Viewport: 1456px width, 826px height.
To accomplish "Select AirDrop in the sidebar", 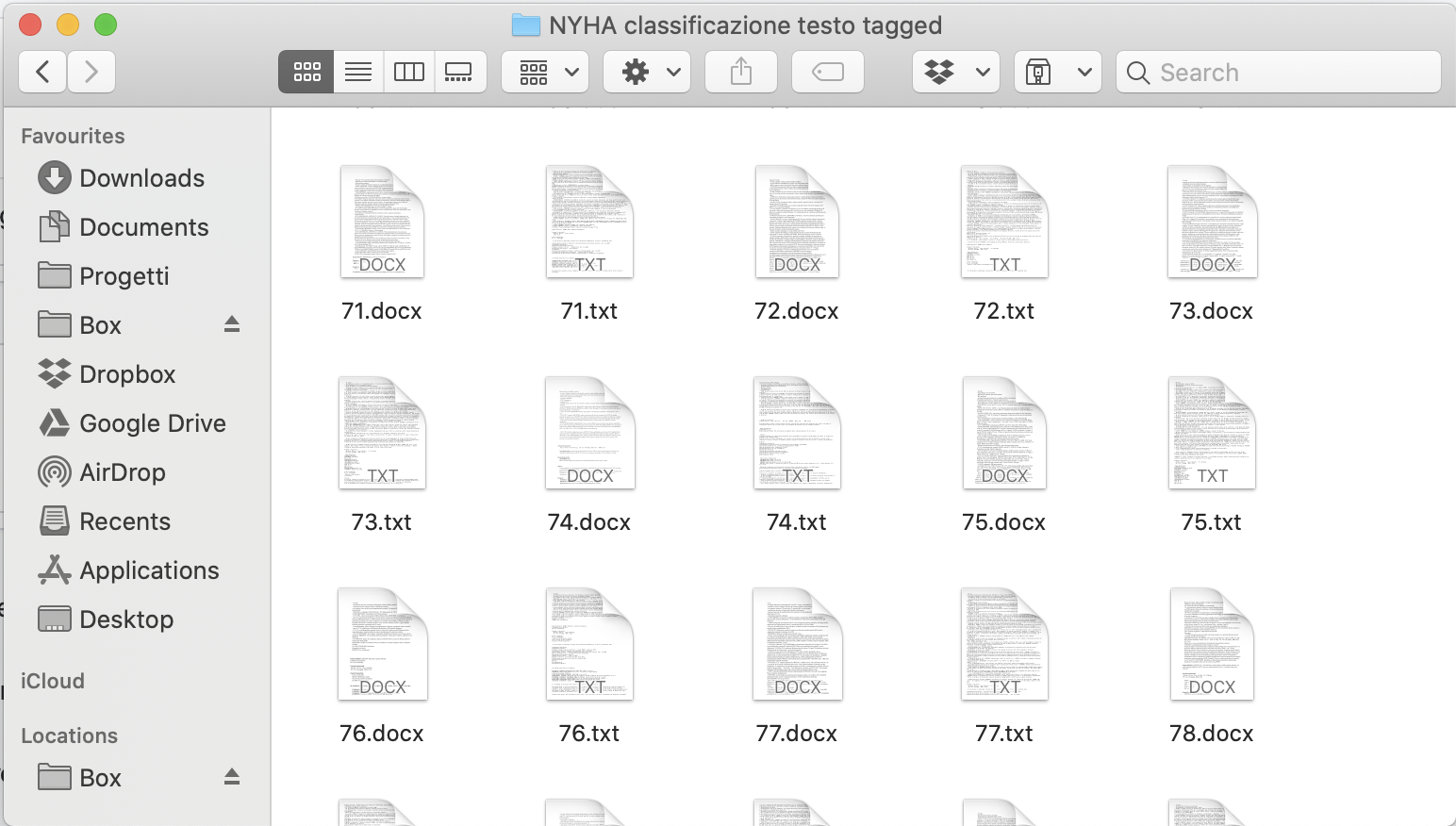I will (x=121, y=471).
